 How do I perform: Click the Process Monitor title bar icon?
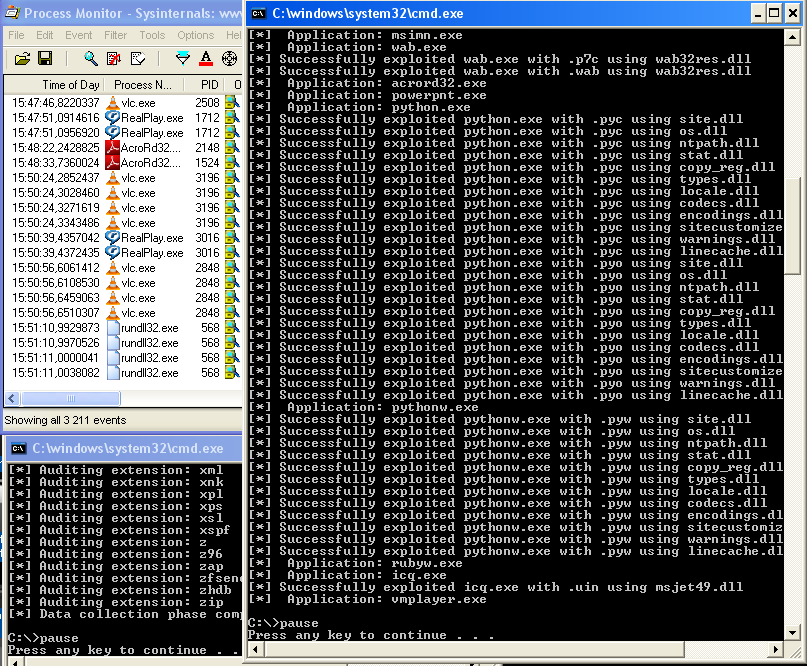[x=12, y=13]
